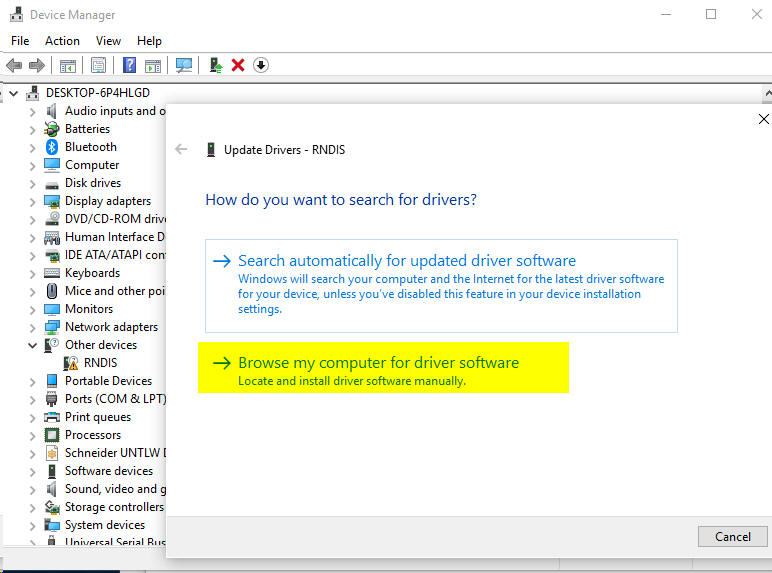Open the Help menu

point(149,41)
